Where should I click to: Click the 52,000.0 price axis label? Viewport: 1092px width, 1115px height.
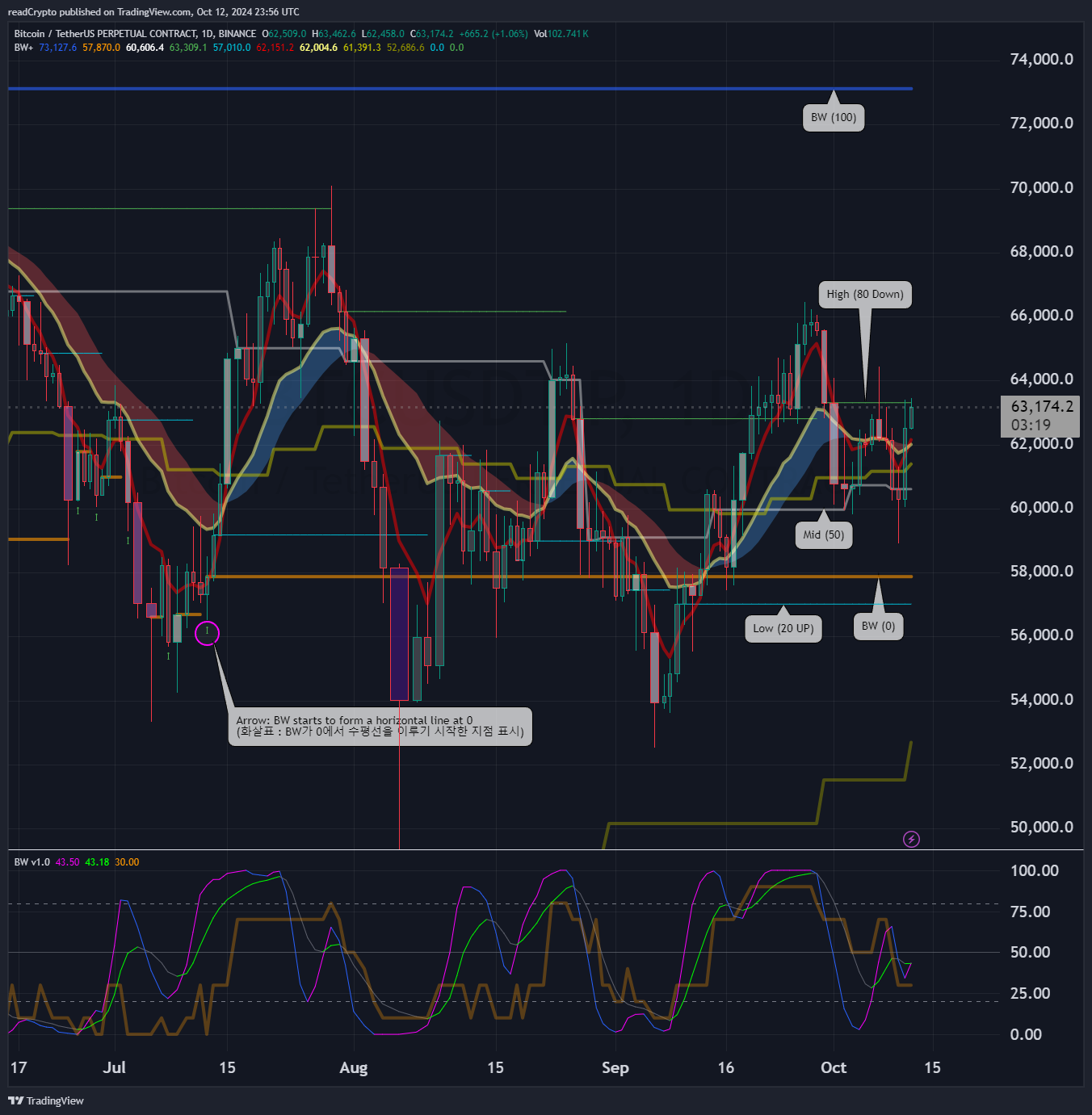(1042, 763)
